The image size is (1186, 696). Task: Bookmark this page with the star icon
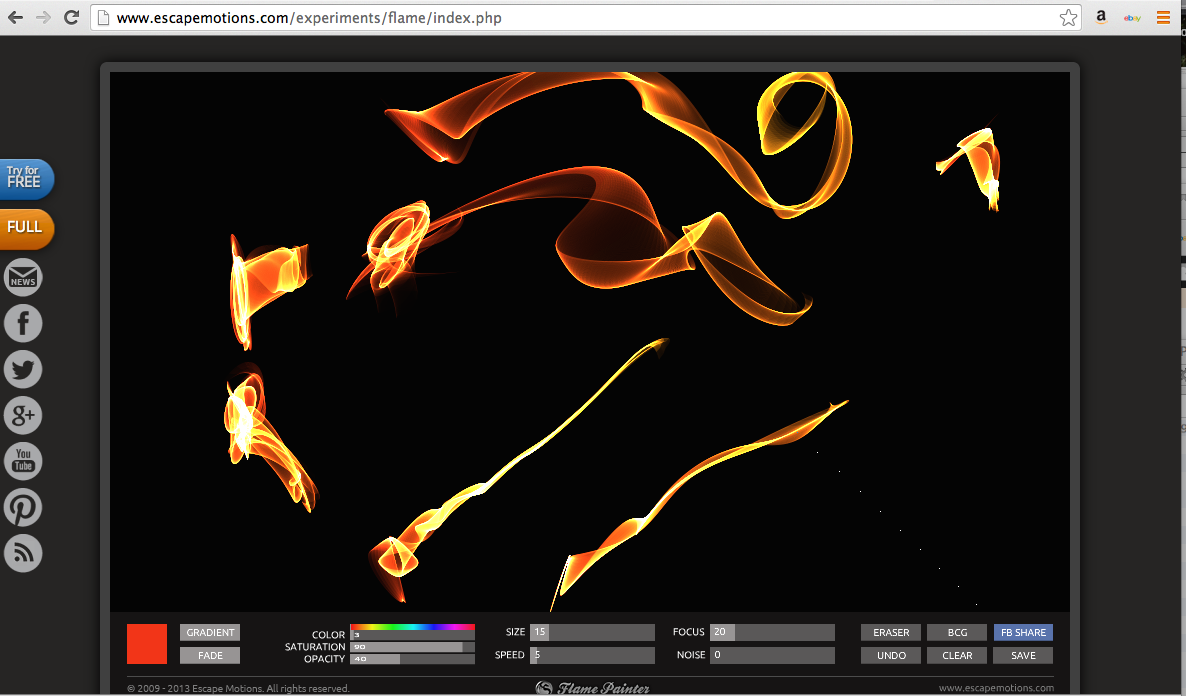(1068, 18)
